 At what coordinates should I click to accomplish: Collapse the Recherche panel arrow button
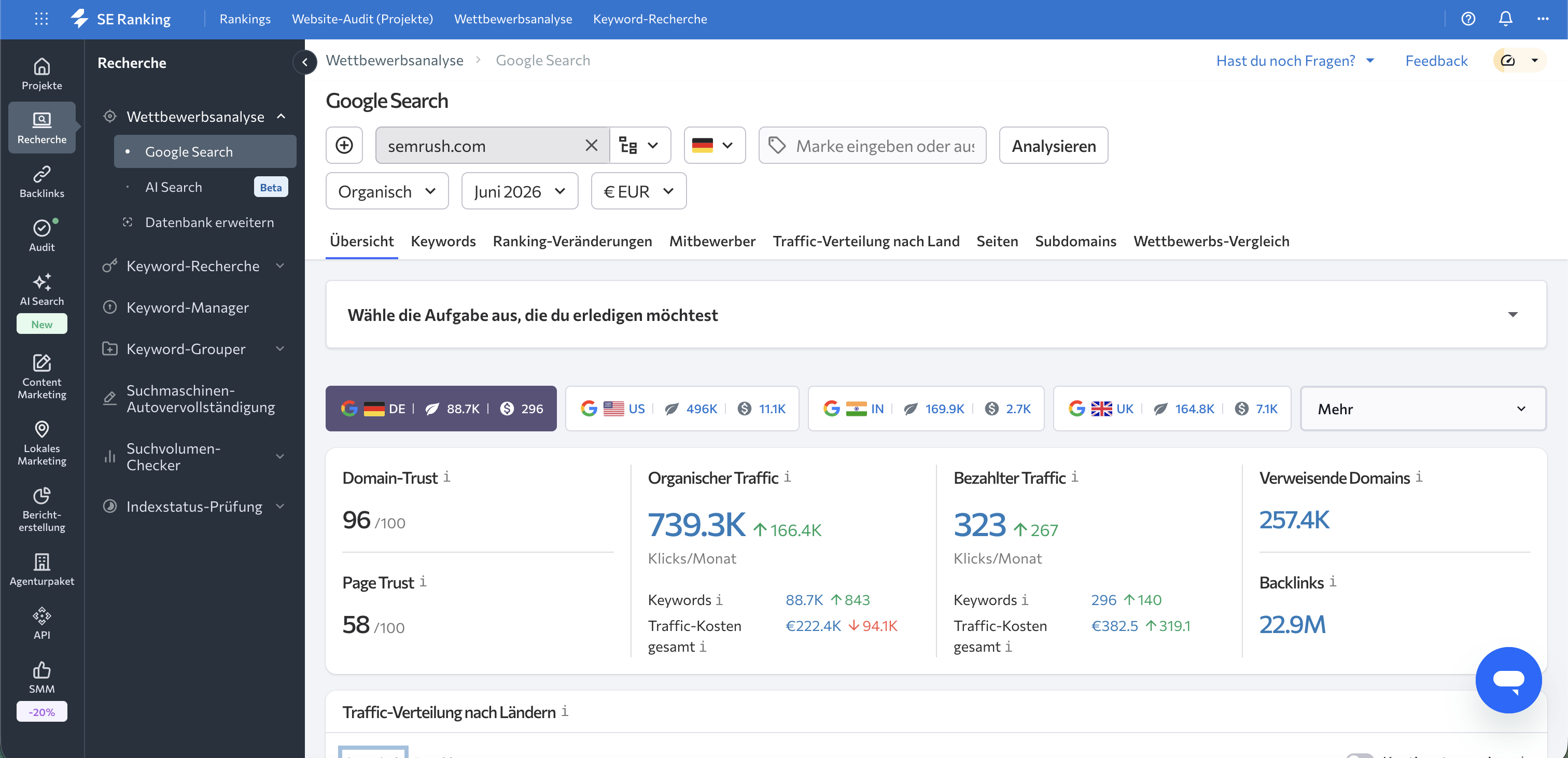(305, 62)
